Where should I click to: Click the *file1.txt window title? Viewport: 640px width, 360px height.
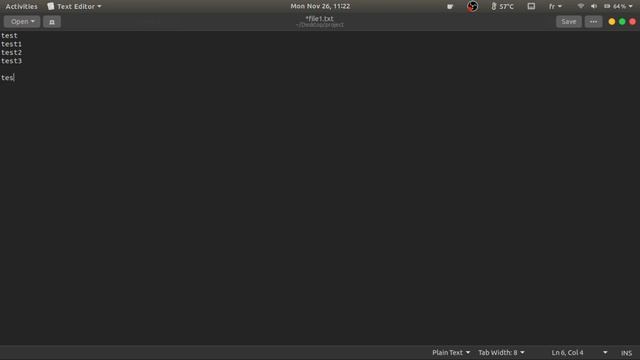tap(320, 19)
